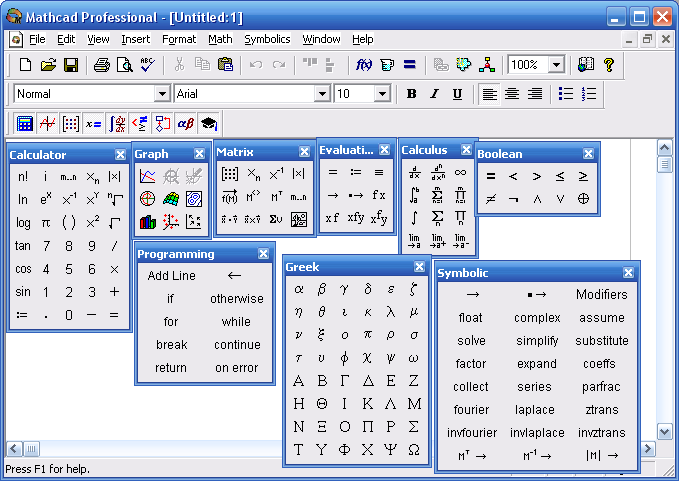Open the Math menu
Image resolution: width=679 pixels, height=481 pixels.
[220, 39]
